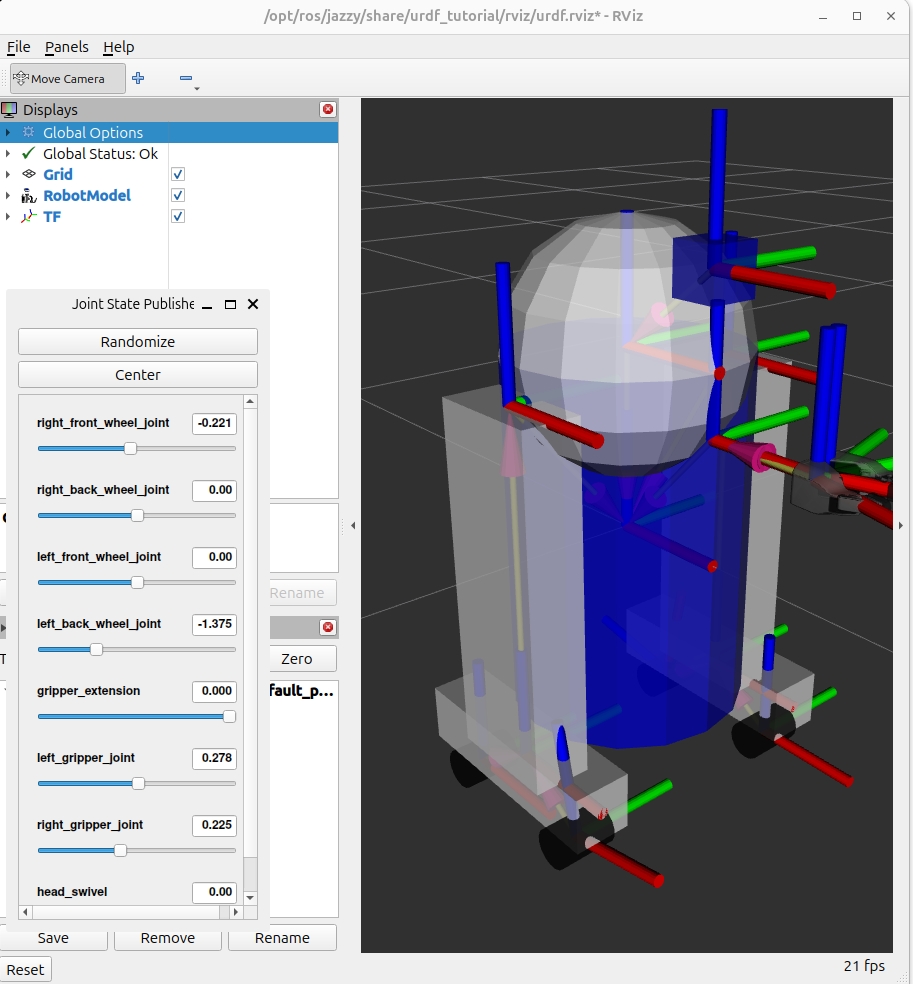This screenshot has width=913, height=984.
Task: Click the Move Camera tool icon
Action: click(21, 78)
